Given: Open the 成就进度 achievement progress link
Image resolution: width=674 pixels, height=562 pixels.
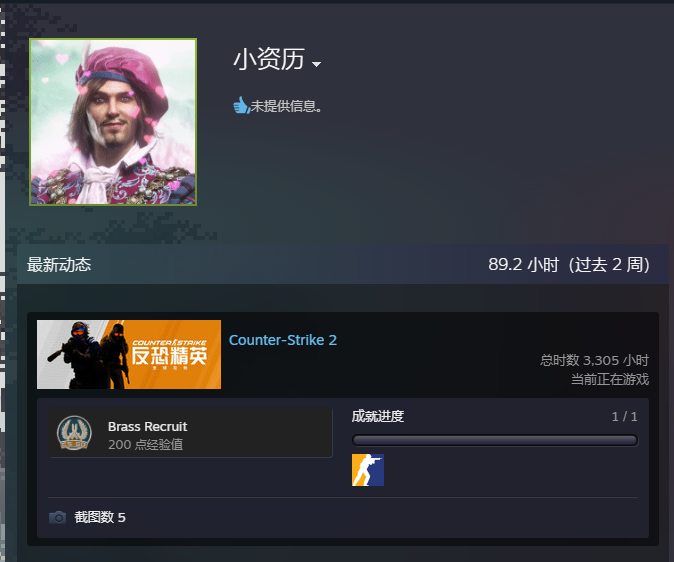Looking at the screenshot, I should pos(378,416).
